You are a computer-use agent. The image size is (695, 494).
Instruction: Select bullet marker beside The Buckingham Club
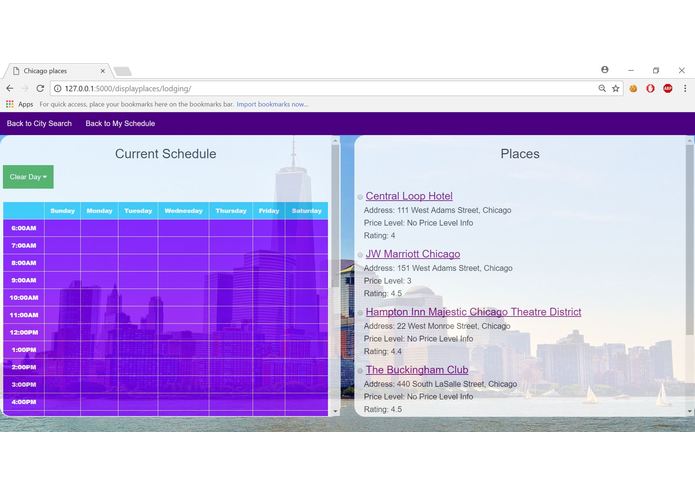pos(360,370)
